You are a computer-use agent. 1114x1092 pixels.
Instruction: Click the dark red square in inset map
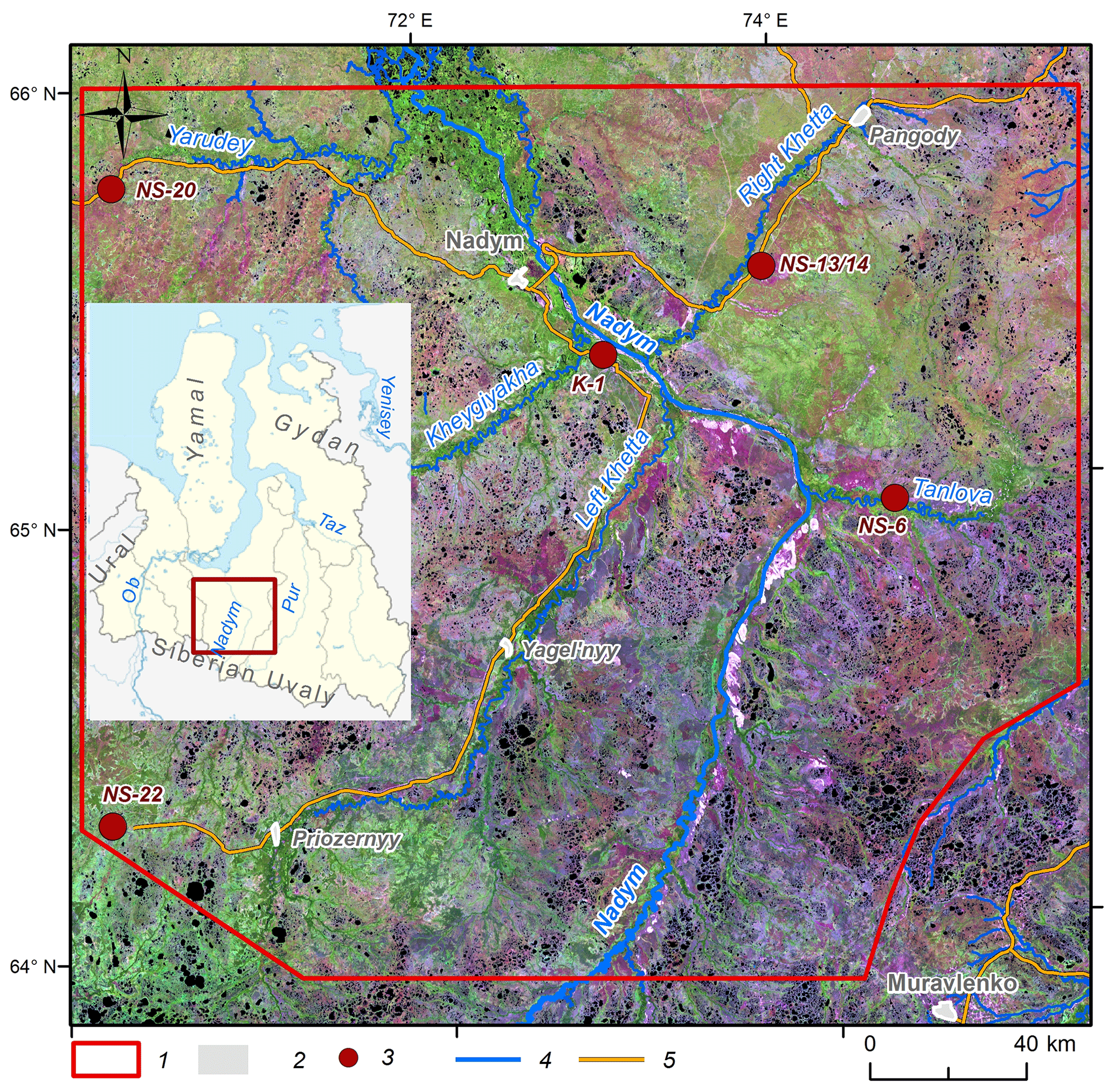coord(234,616)
